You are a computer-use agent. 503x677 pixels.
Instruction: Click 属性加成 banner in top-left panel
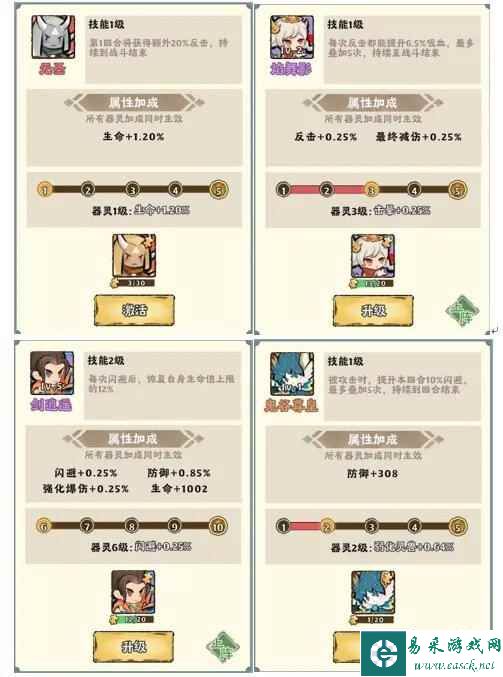tap(134, 103)
